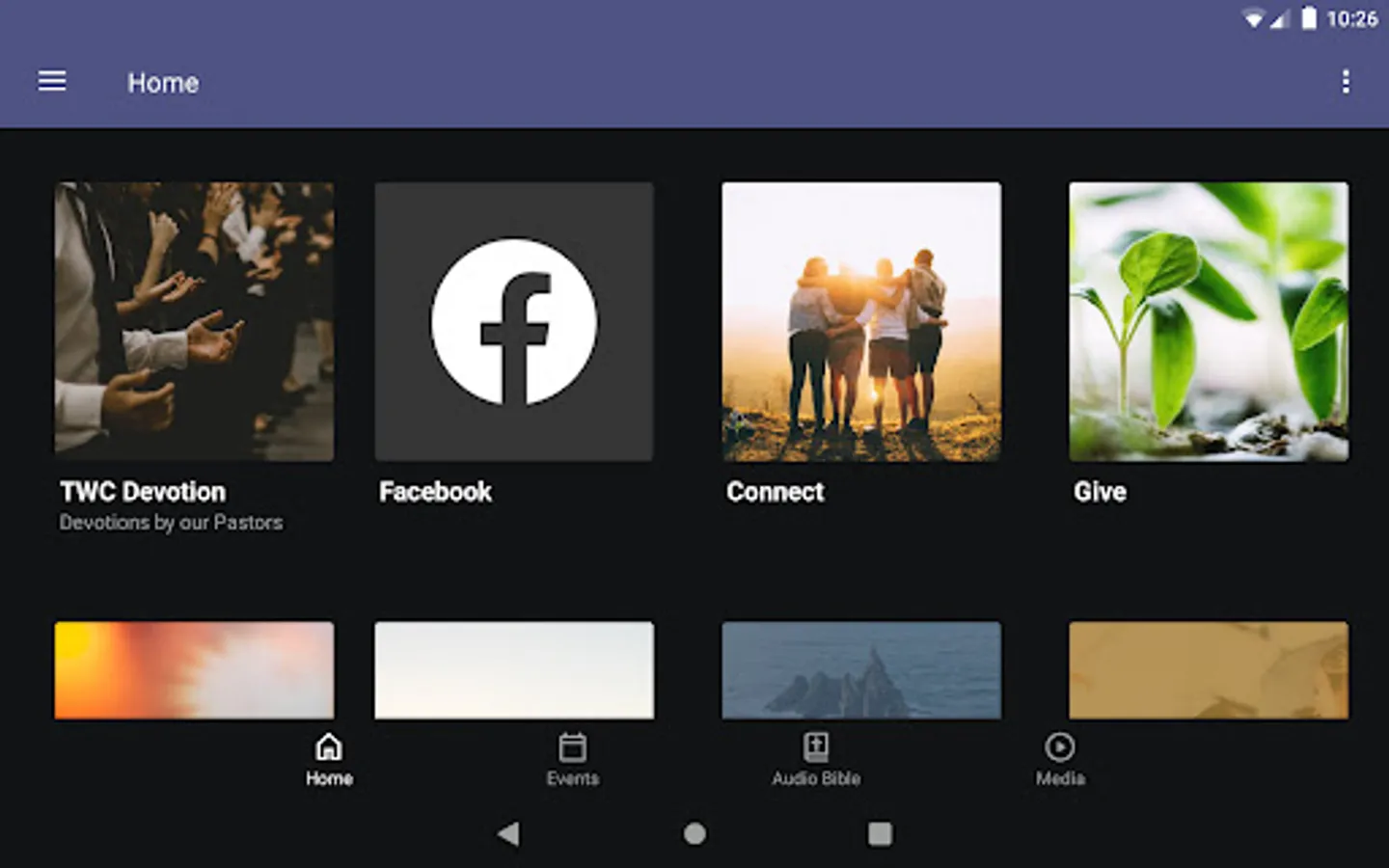This screenshot has width=1389, height=868.
Task: Tap the Media play-circle icon
Action: [x=1059, y=747]
